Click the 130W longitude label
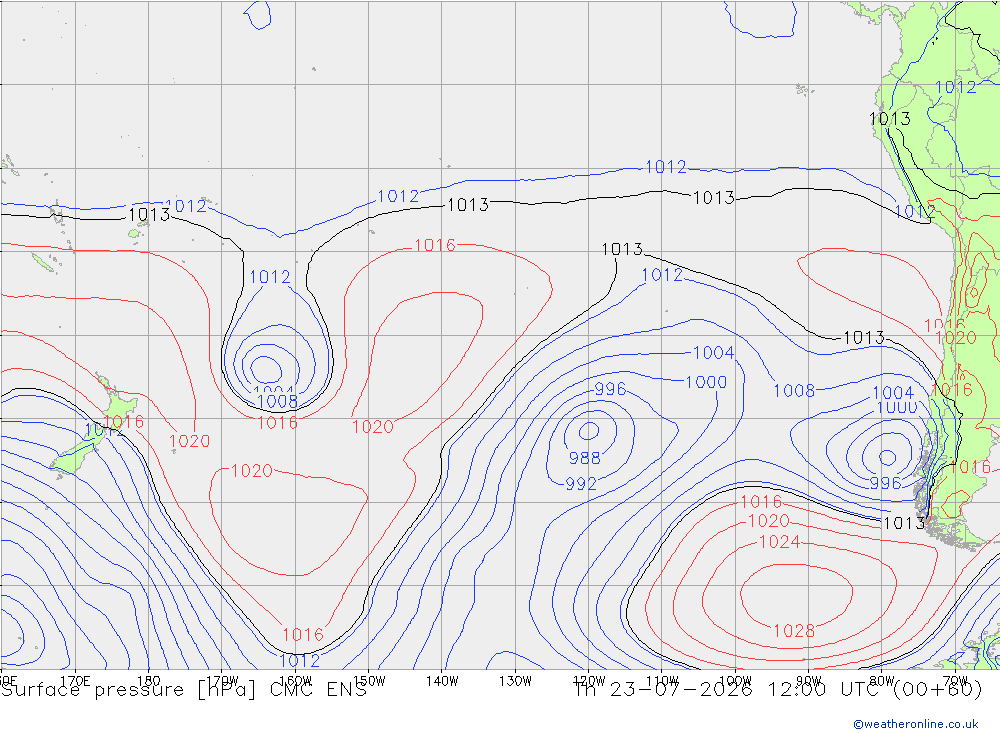The height and width of the screenshot is (733, 1000). 515,681
